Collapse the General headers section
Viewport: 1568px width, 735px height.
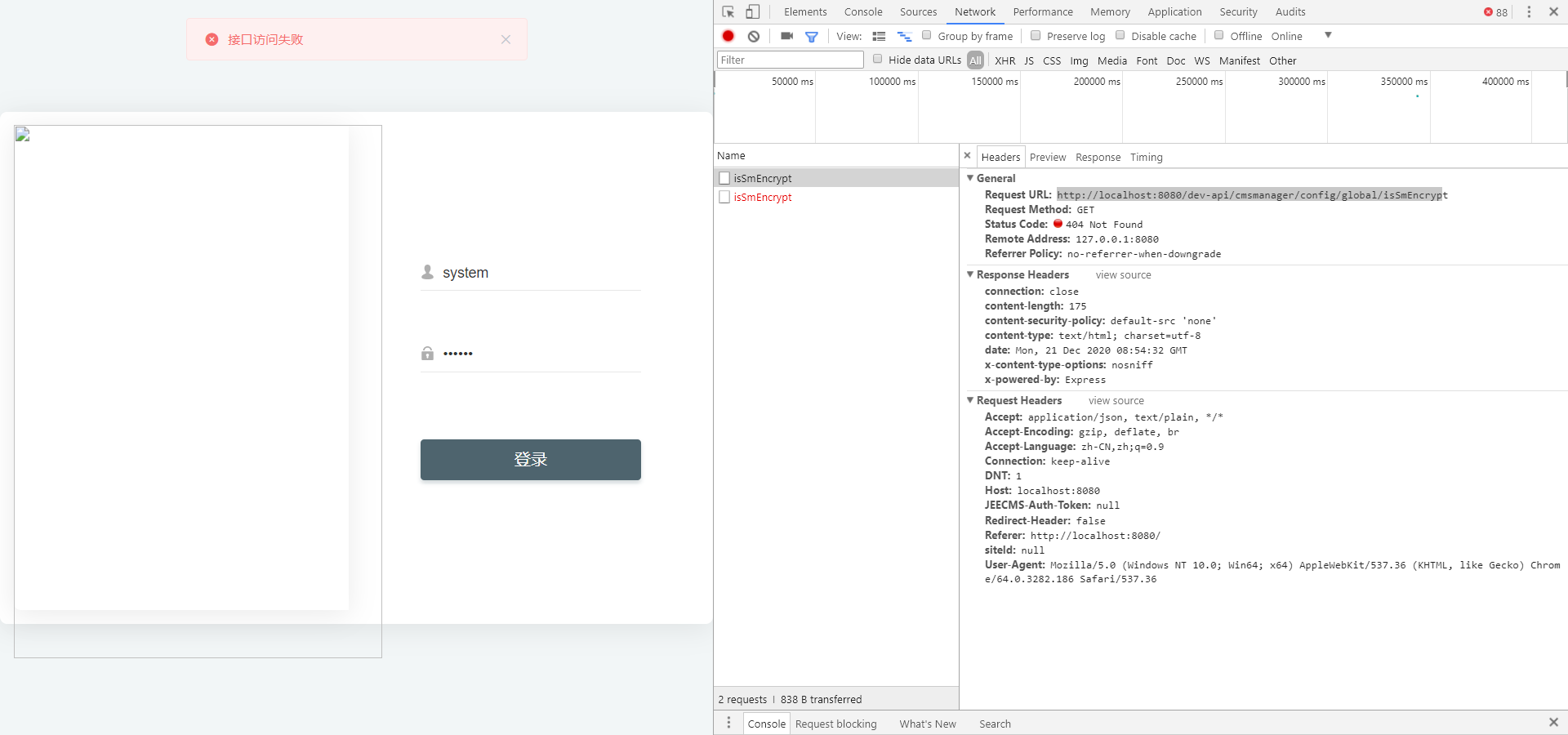970,178
